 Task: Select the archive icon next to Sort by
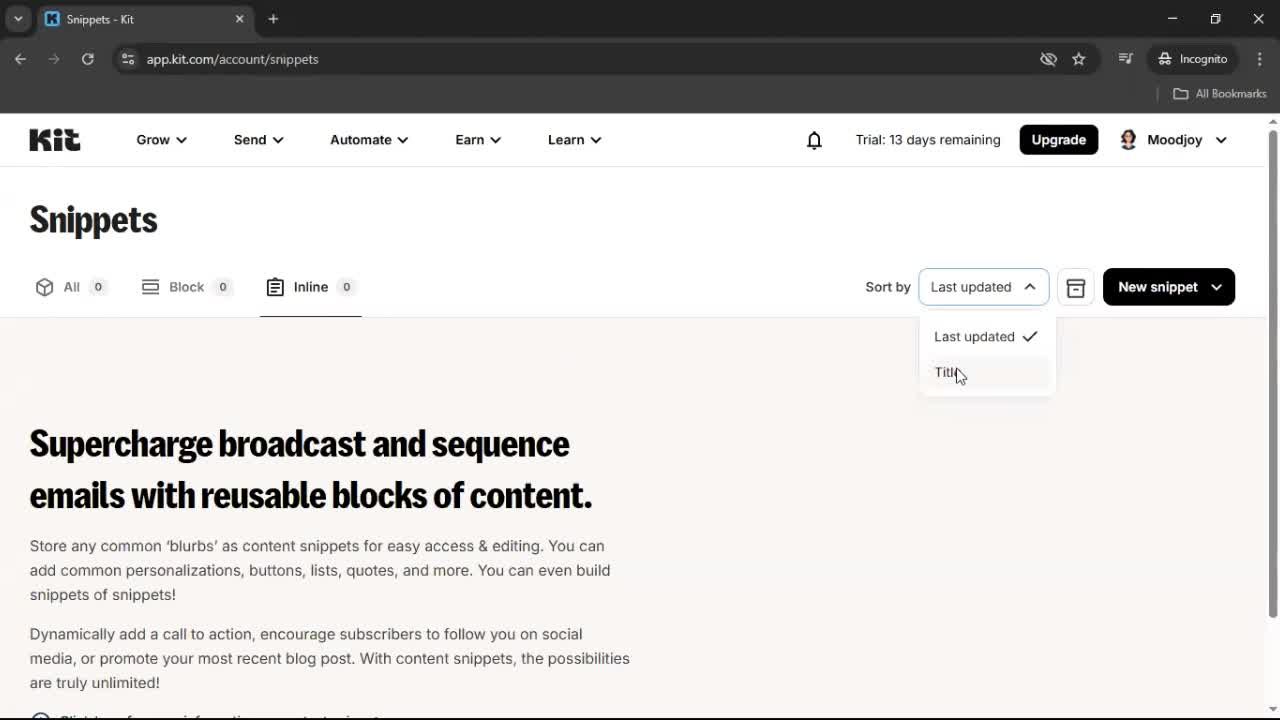tap(1075, 287)
